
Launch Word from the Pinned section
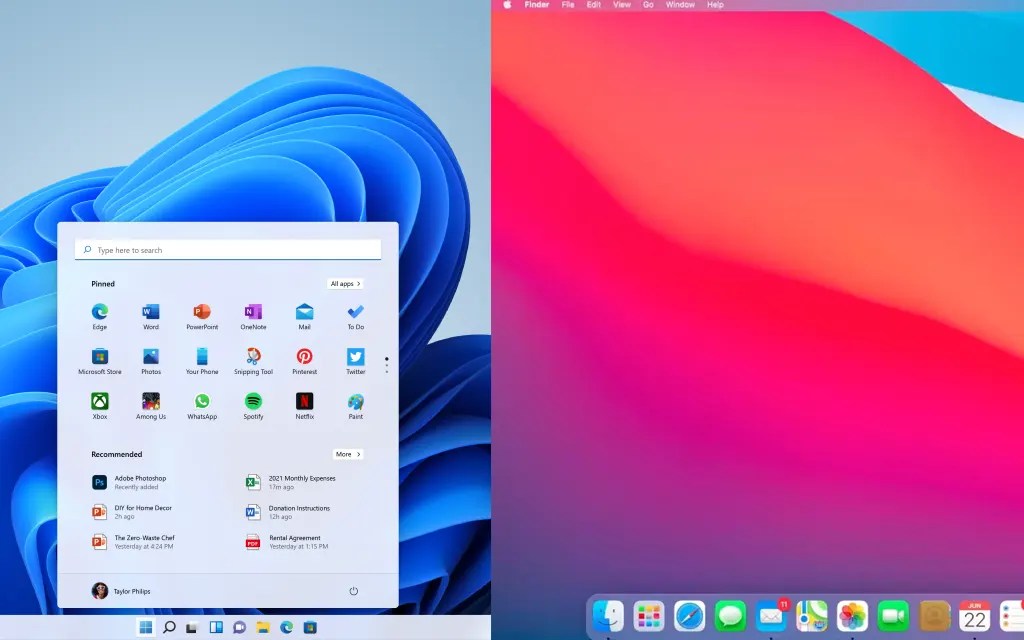(151, 316)
